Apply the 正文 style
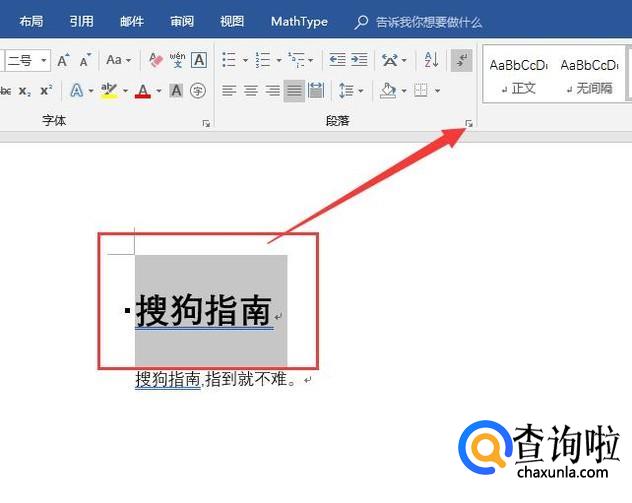Viewport: 632px width, 503px height. point(518,75)
